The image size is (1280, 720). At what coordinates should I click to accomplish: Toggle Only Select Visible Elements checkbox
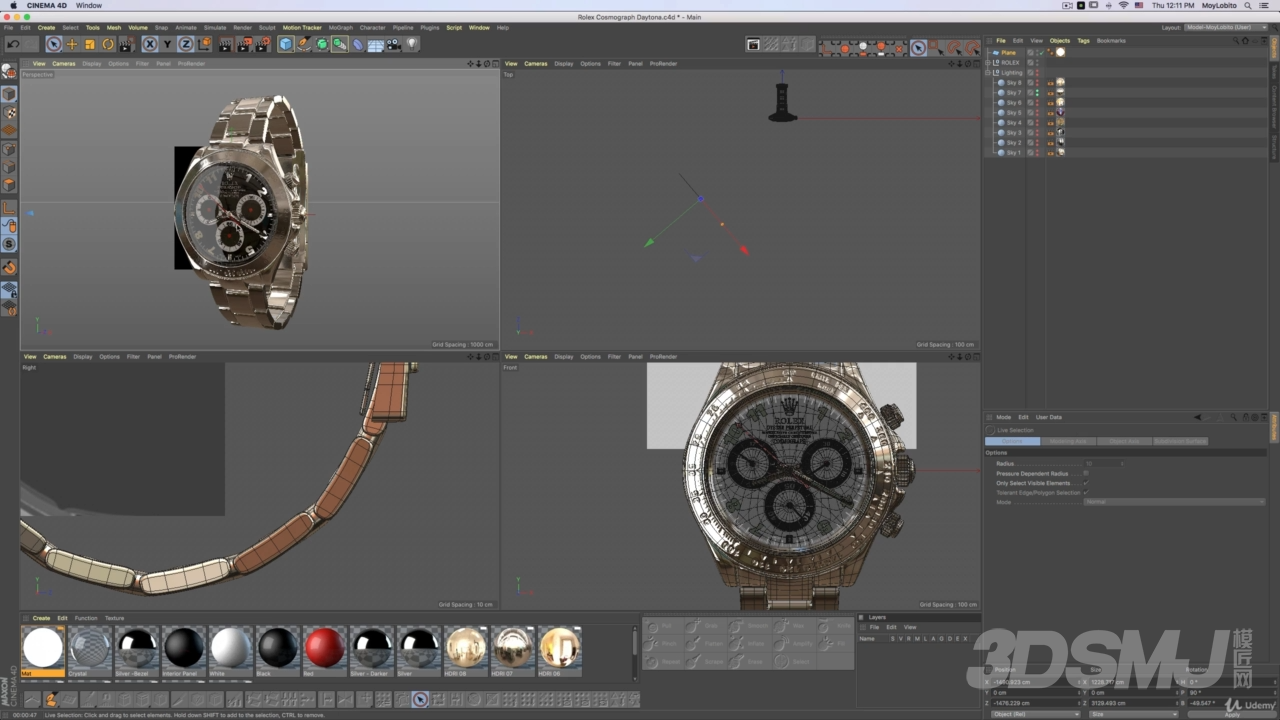point(1086,483)
